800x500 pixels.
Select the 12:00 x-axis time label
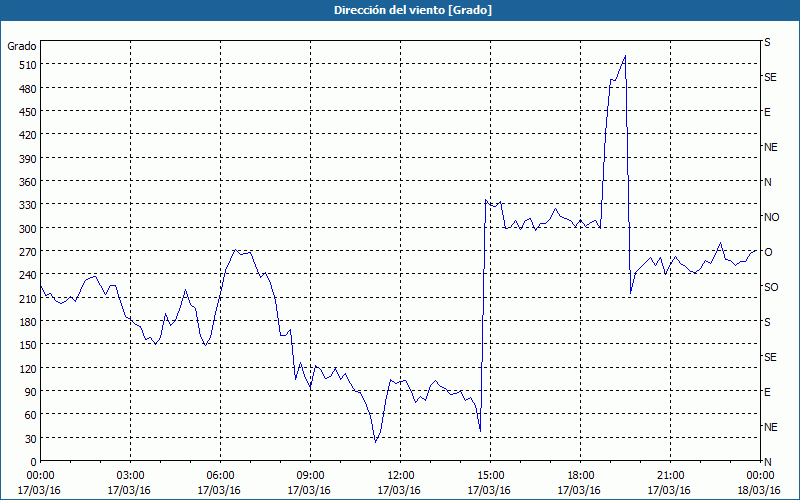pyautogui.click(x=401, y=476)
